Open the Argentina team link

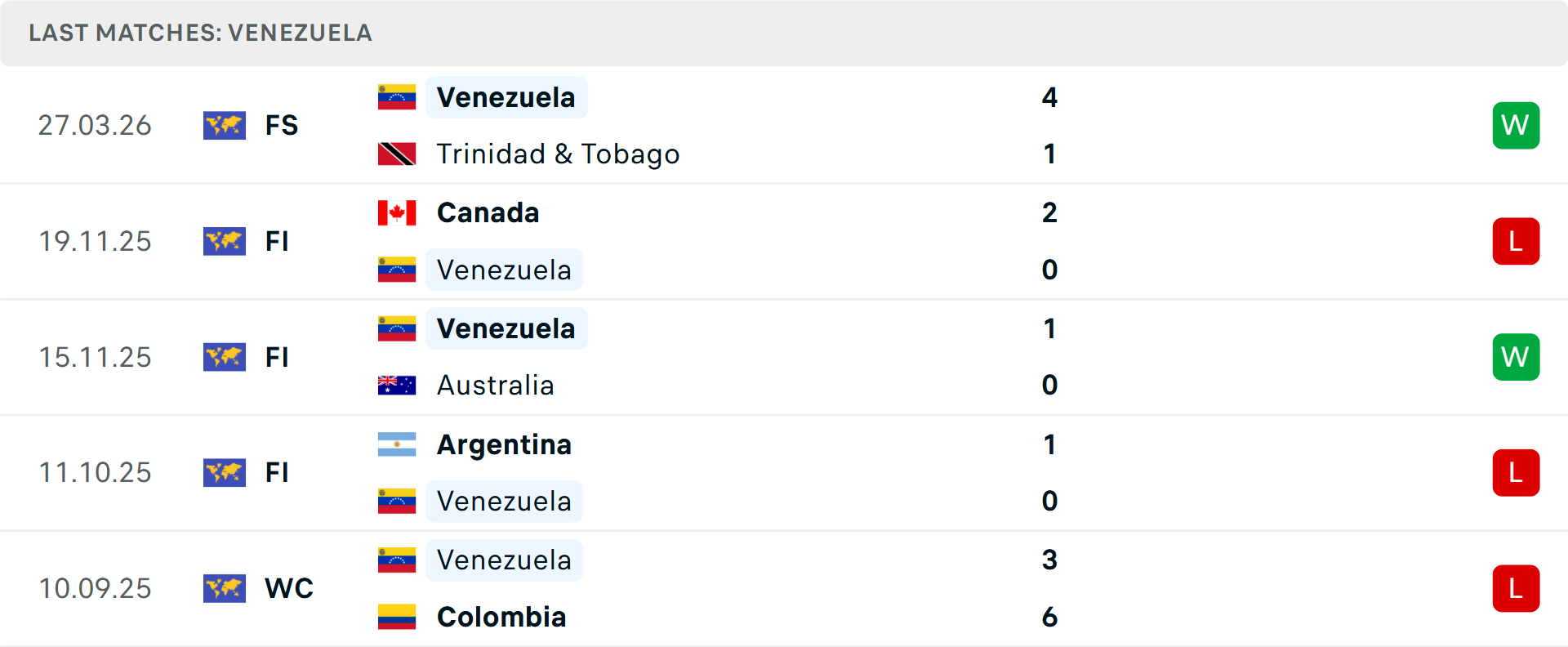click(x=504, y=444)
